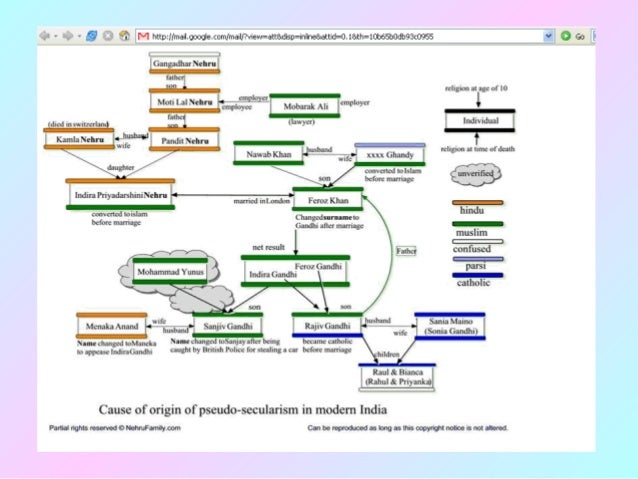Click the Go button label
The width and height of the screenshot is (638, 479).
pyautogui.click(x=580, y=37)
